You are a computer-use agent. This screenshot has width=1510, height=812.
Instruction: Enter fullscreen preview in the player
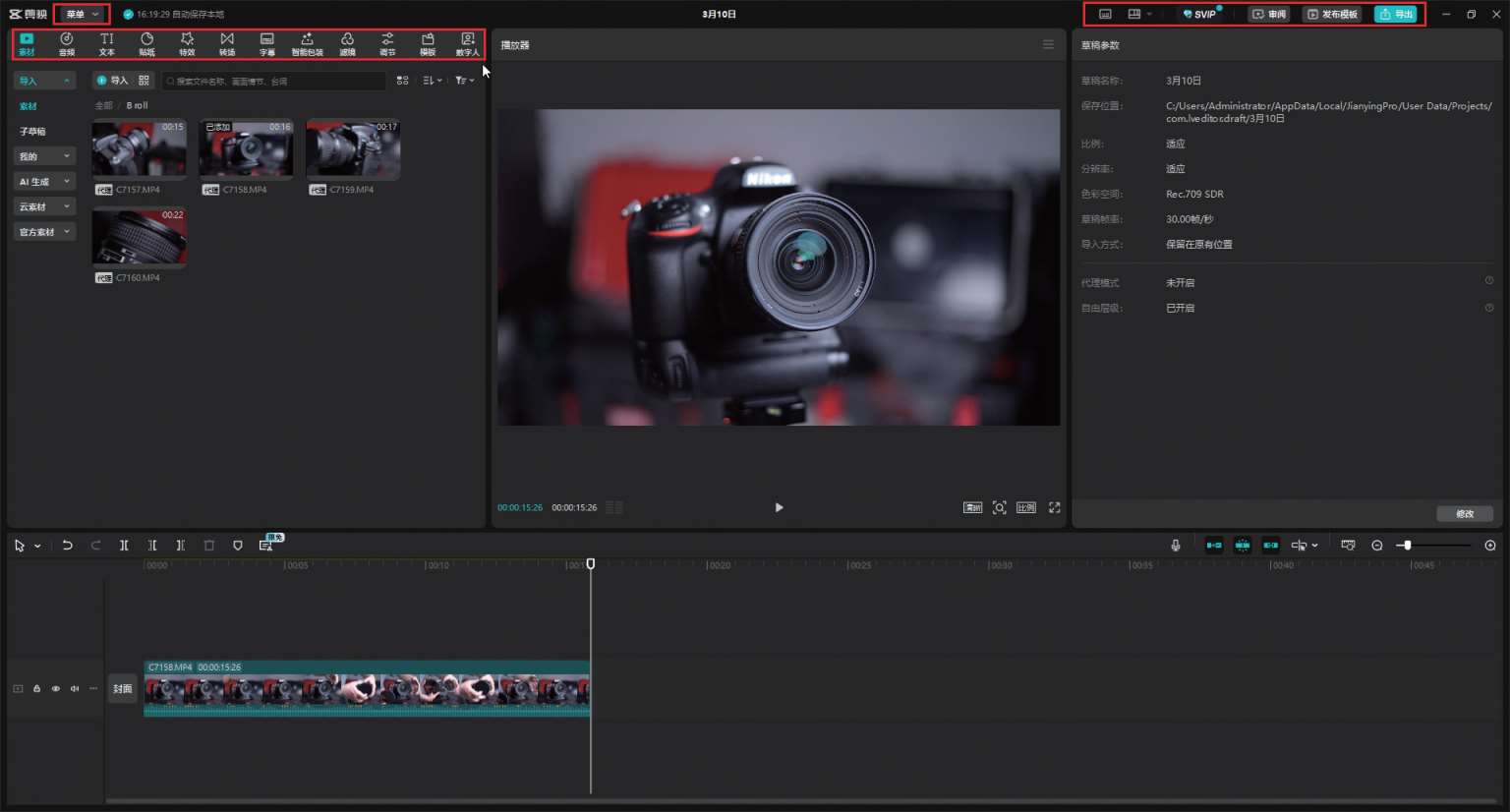pyautogui.click(x=1054, y=507)
